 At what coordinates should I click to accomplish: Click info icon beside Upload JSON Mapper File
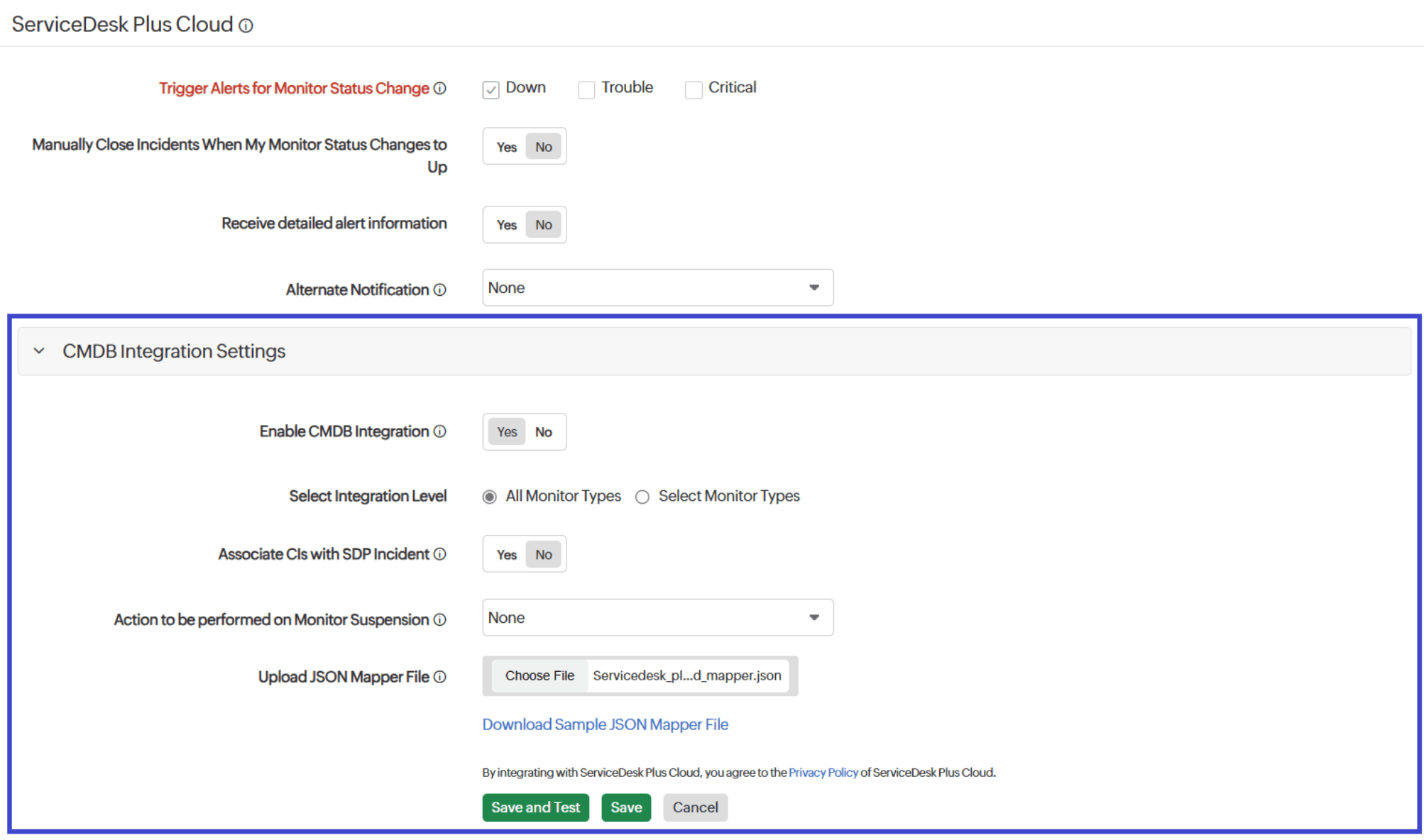tap(440, 677)
